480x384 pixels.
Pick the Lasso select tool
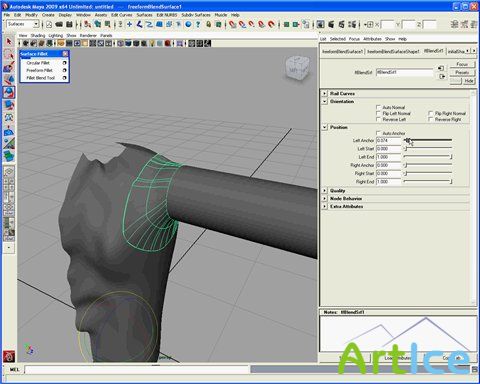pyautogui.click(x=9, y=54)
